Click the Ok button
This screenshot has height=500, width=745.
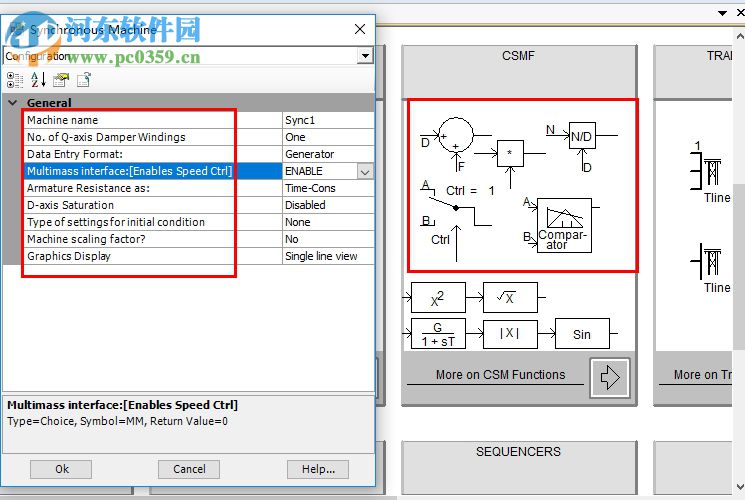tap(61, 469)
